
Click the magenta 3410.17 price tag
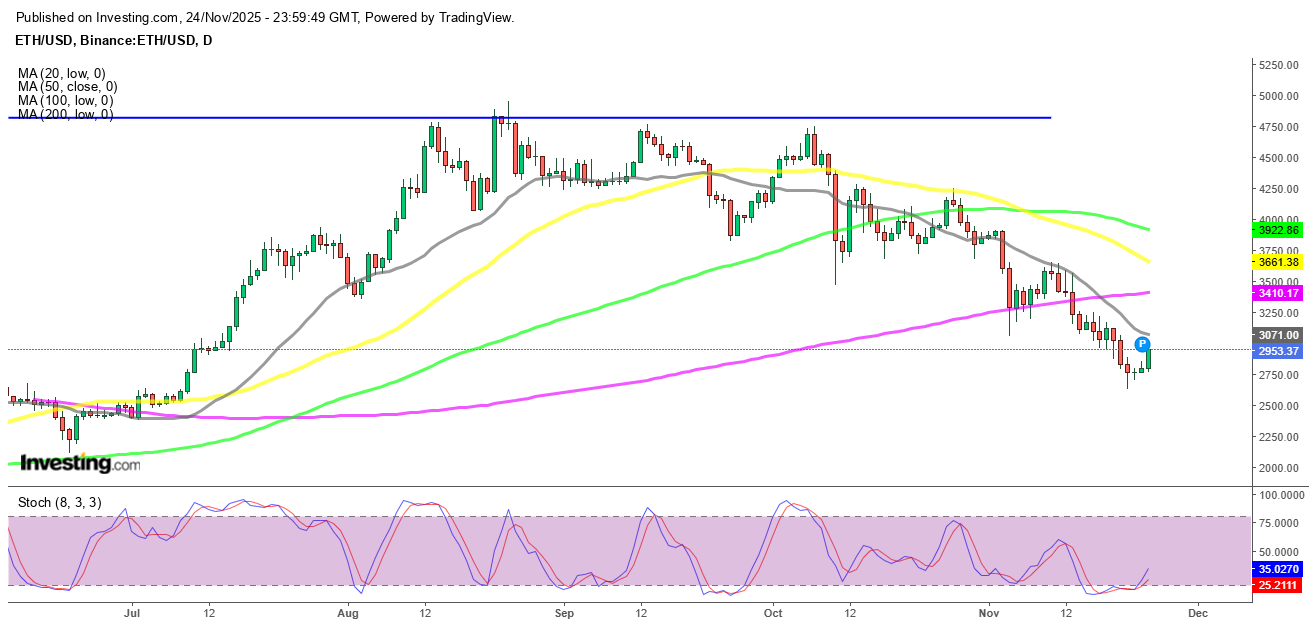1278,293
